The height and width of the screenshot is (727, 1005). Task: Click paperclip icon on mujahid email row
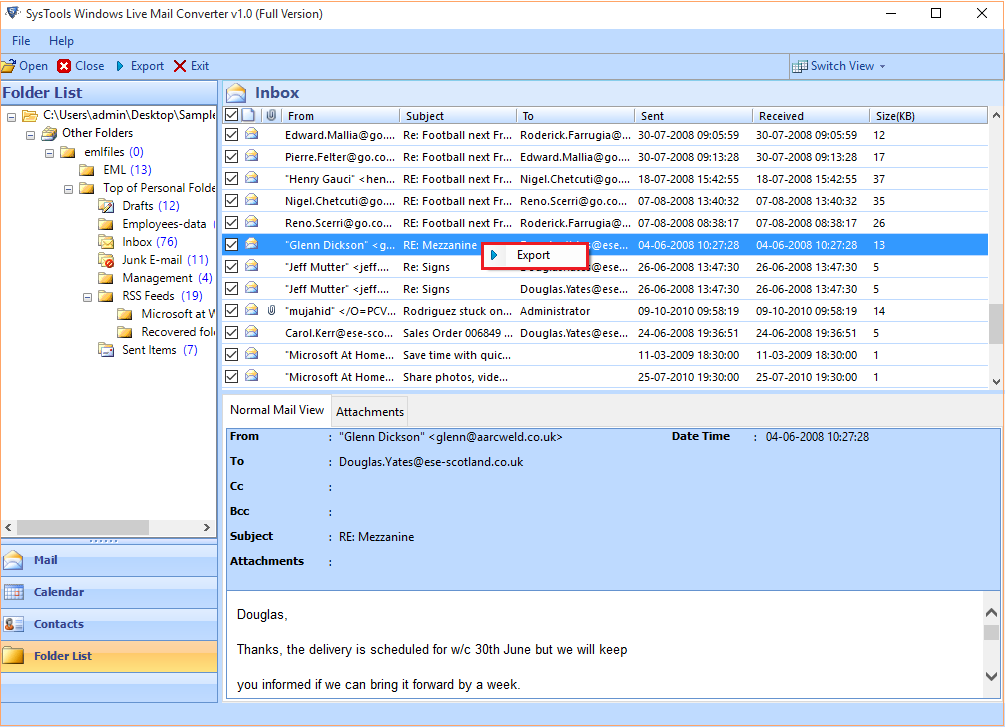click(272, 310)
